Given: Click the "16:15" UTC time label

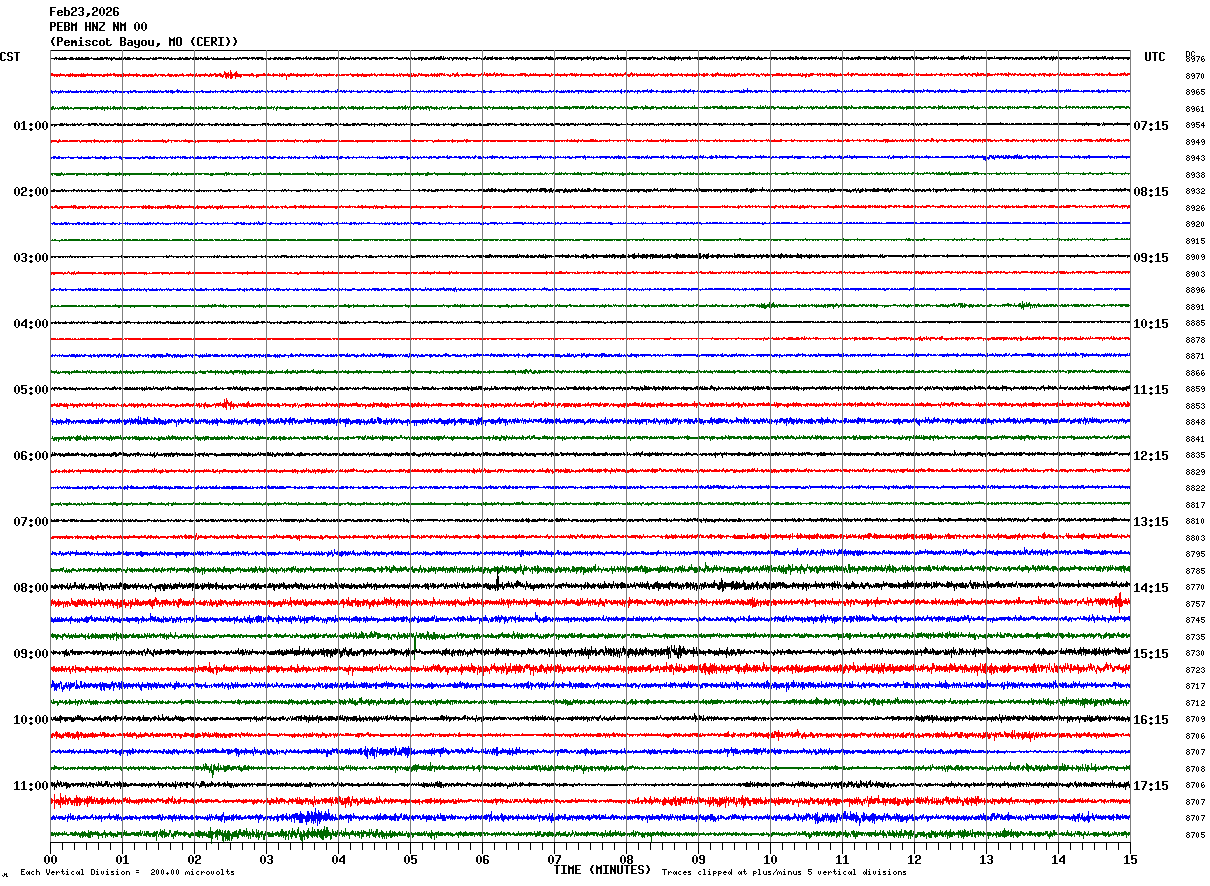Looking at the screenshot, I should click(1151, 720).
